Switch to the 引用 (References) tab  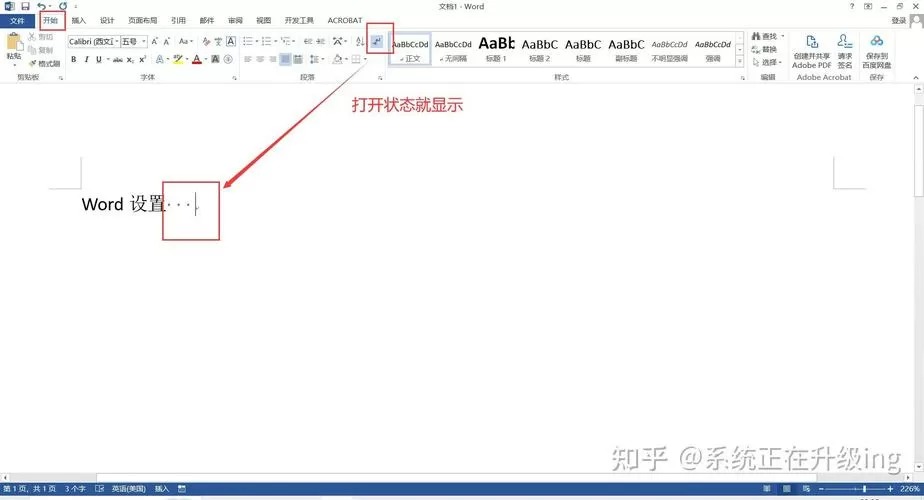(x=178, y=21)
